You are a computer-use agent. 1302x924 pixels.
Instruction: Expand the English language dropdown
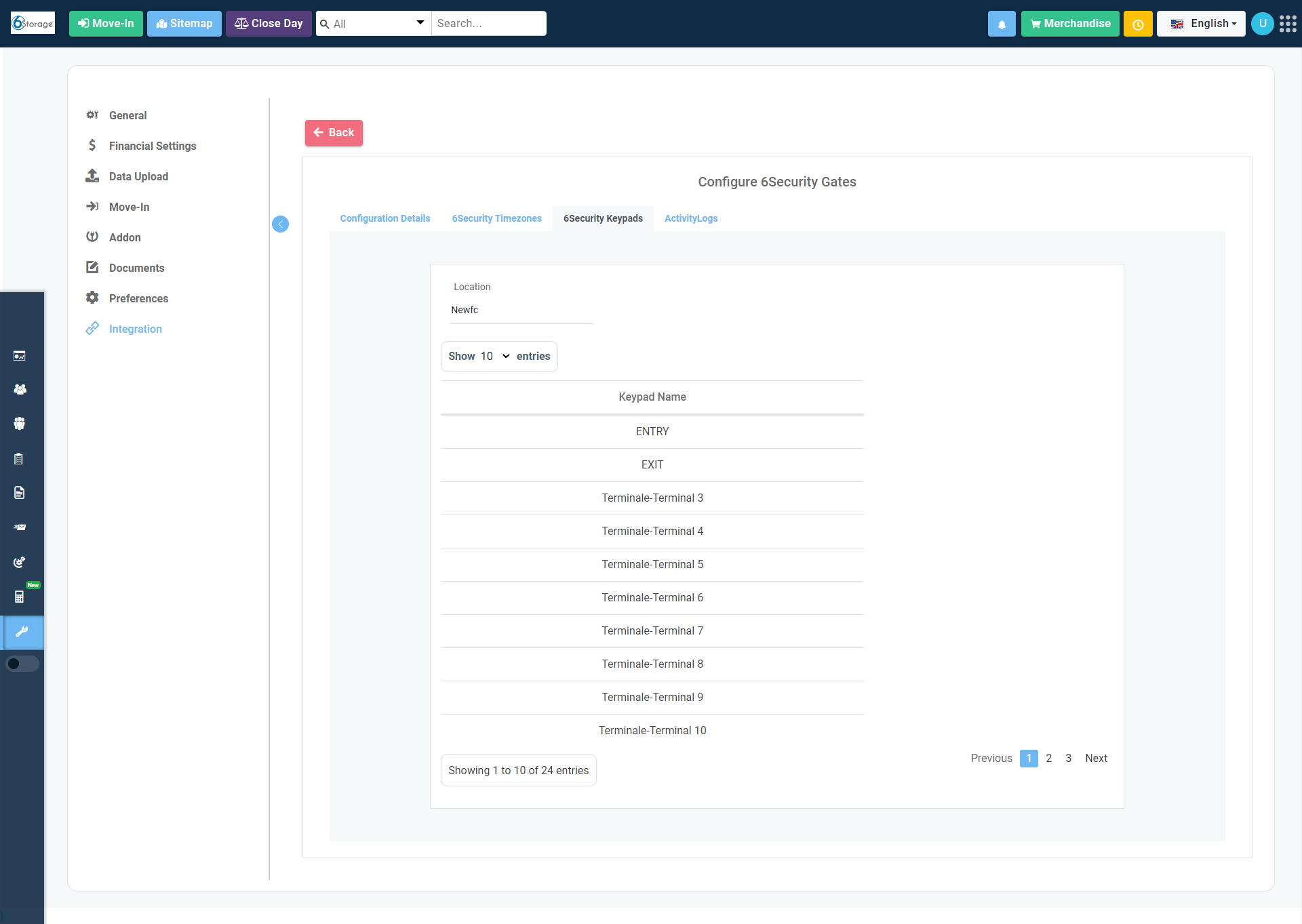[1201, 24]
